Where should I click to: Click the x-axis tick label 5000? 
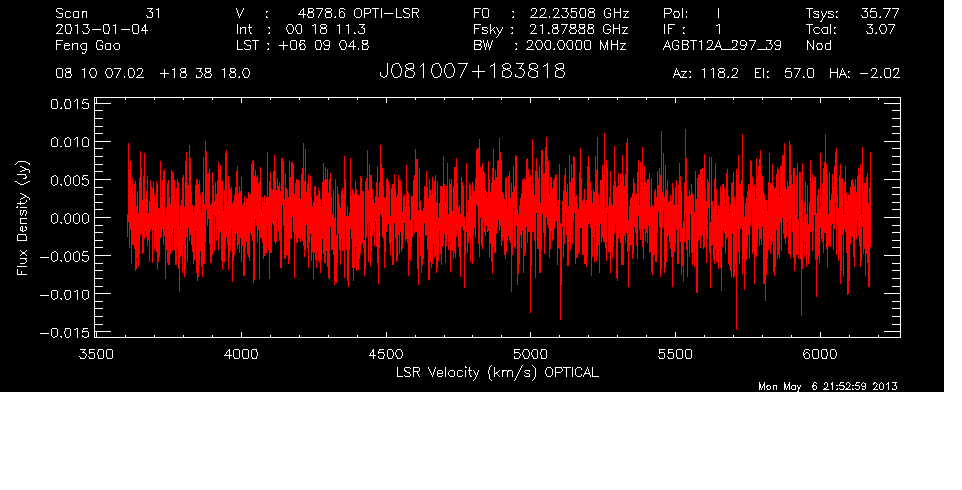point(531,354)
